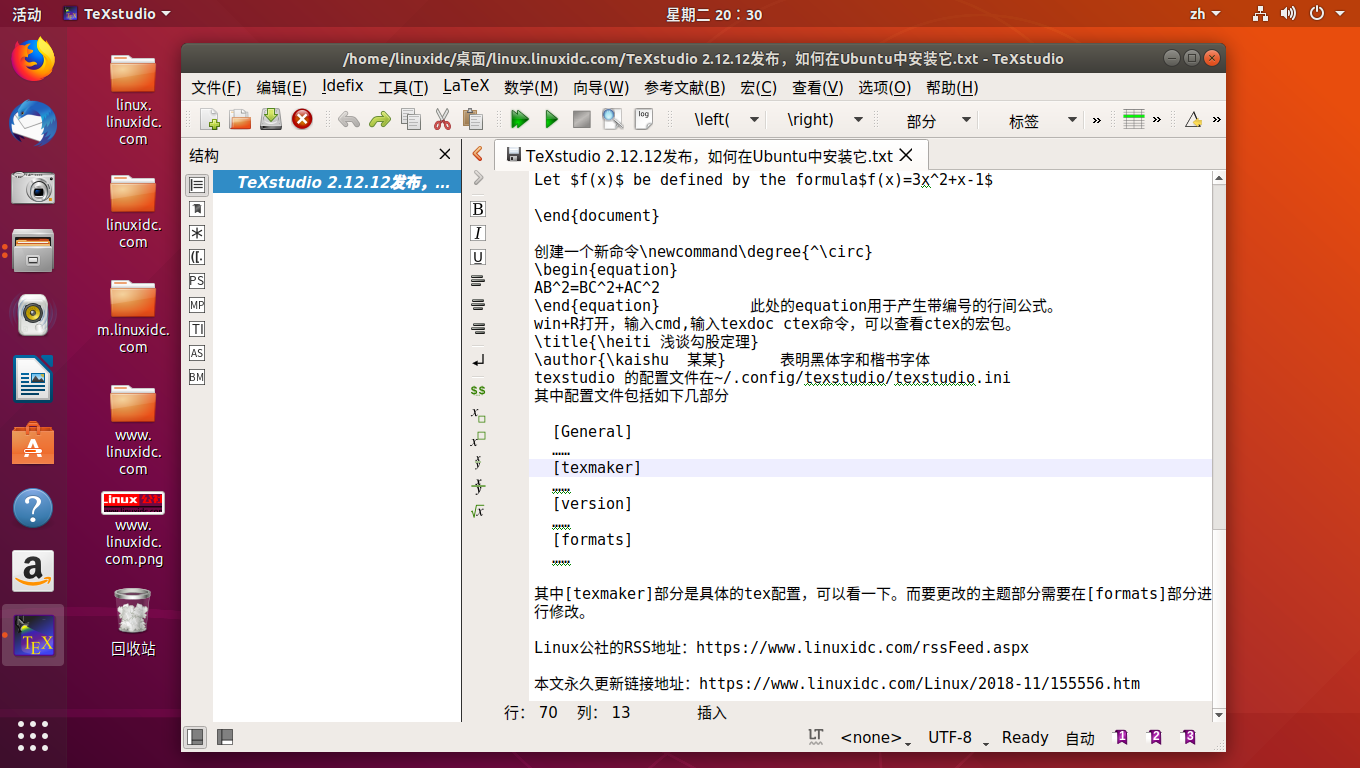This screenshot has height=768, width=1360.
Task: Go to previous document with orange chevron
Action: tap(478, 154)
